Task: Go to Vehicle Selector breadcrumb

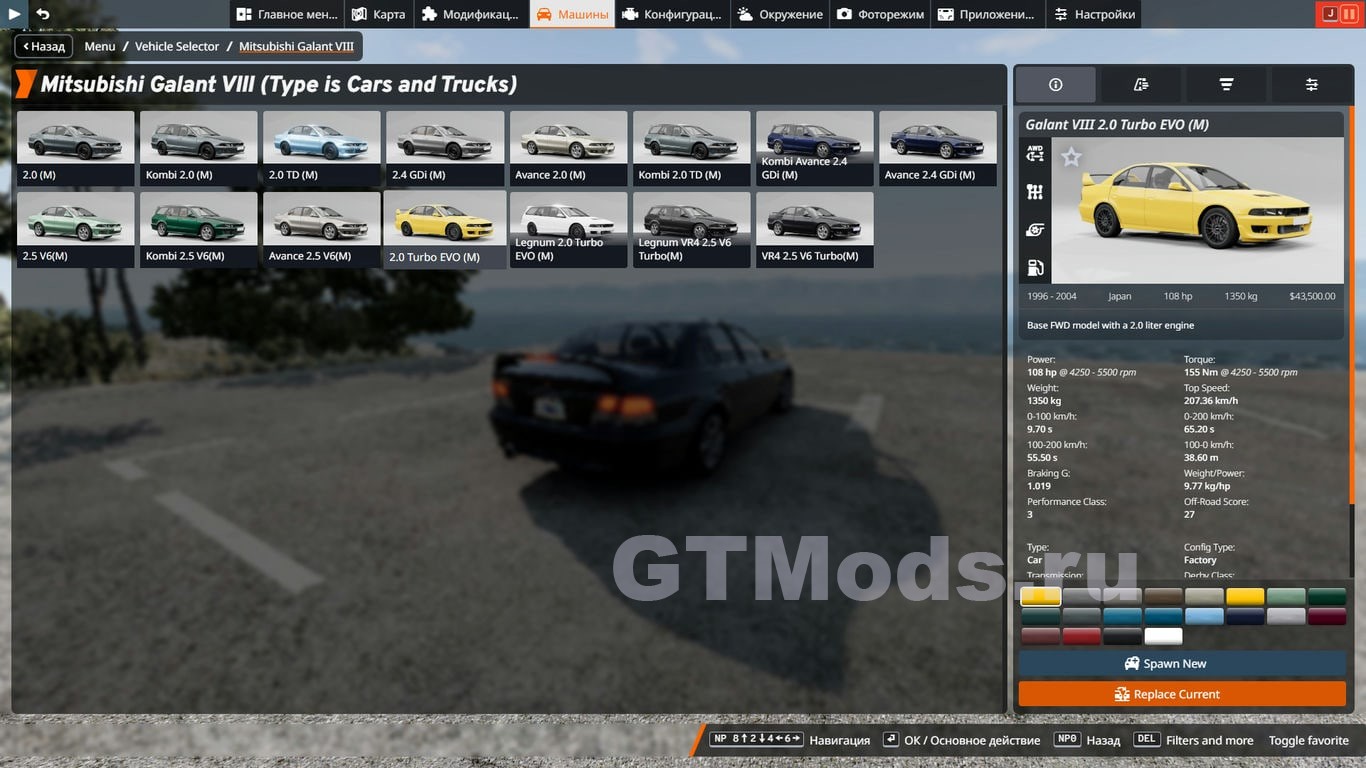Action: coord(177,46)
